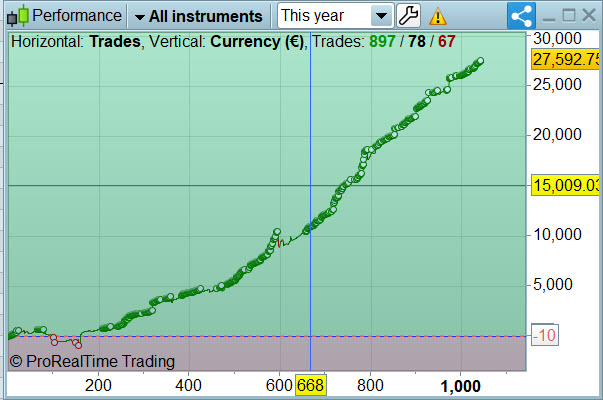Click the last equity curve point

coord(480,61)
